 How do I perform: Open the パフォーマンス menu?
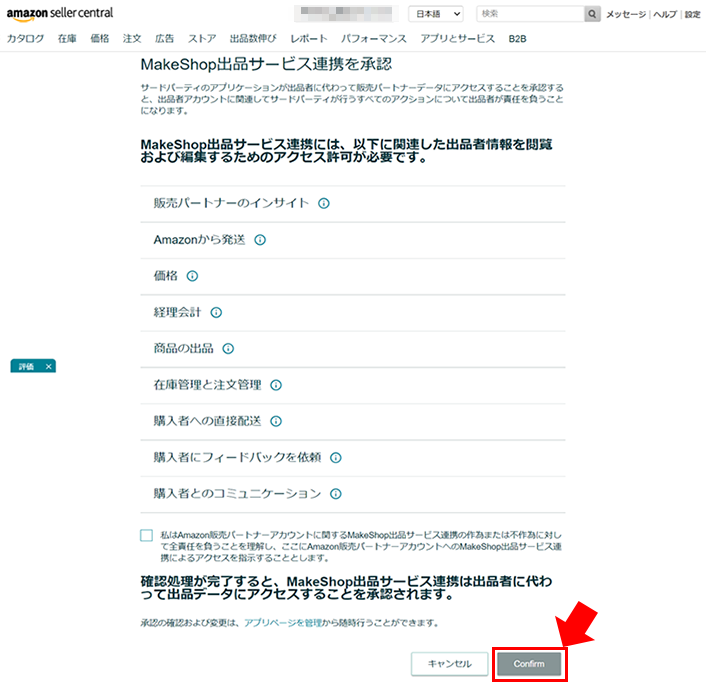coord(374,39)
